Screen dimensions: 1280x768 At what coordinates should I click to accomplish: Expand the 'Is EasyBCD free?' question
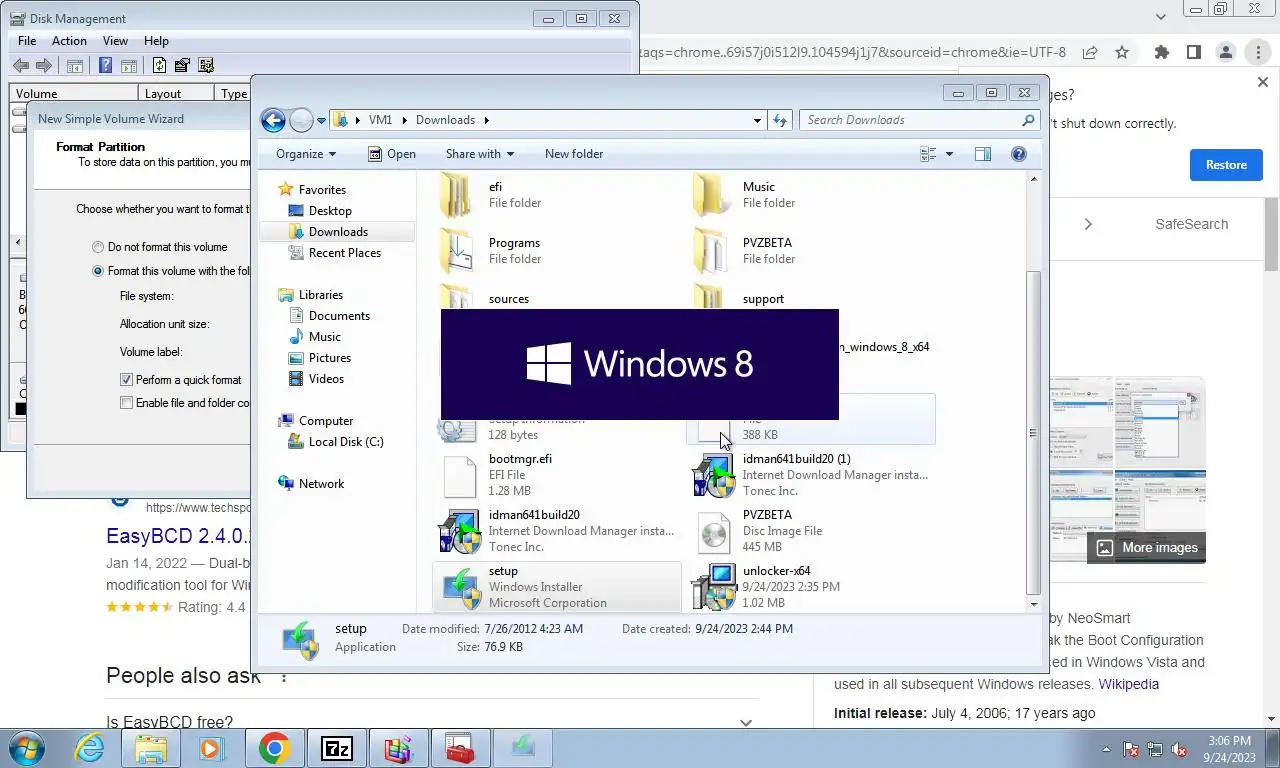746,722
